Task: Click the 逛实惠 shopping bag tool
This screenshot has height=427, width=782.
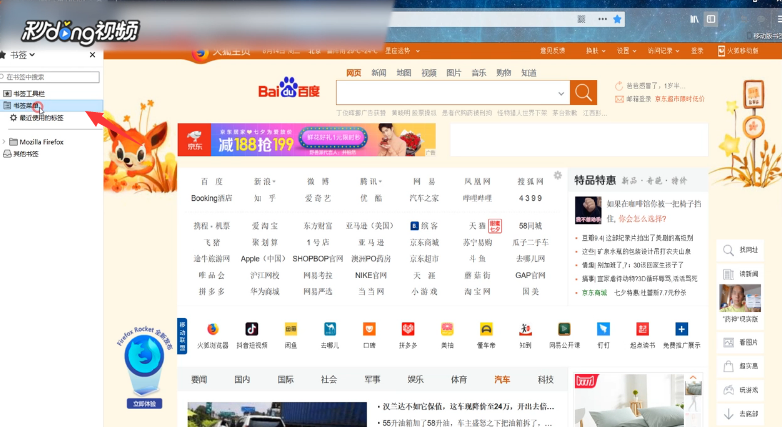Action: pyautogui.click(x=740, y=366)
